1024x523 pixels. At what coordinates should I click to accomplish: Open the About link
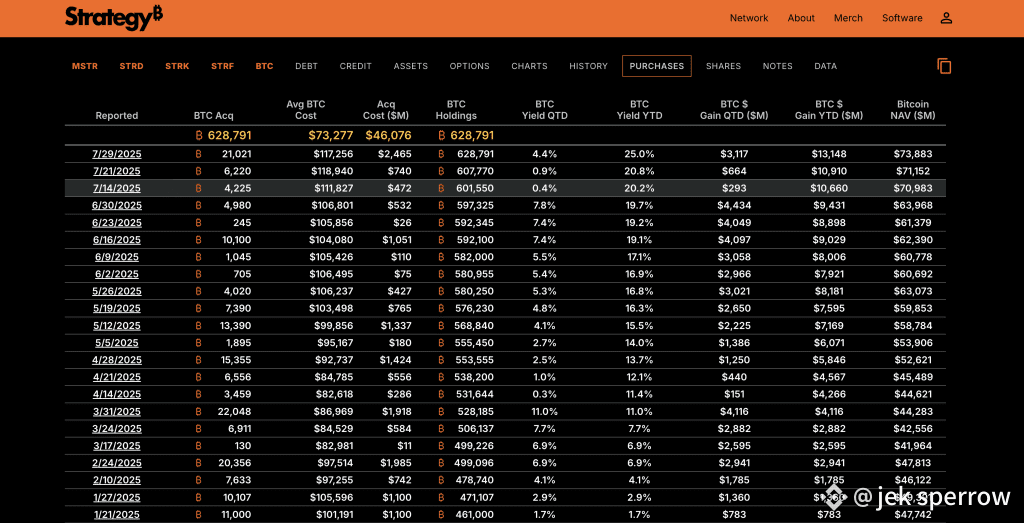pyautogui.click(x=801, y=18)
